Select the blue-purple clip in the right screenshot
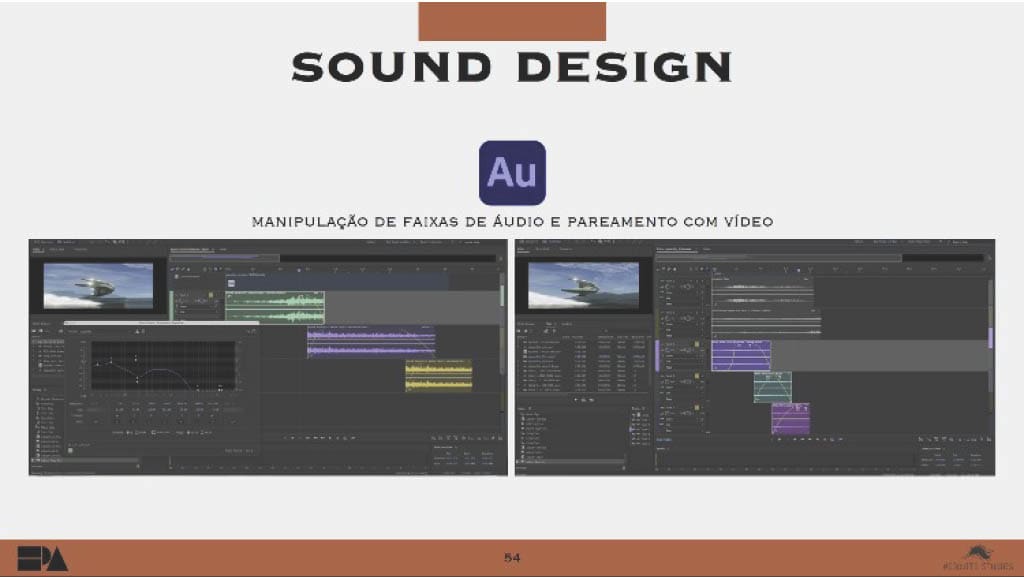This screenshot has height=577, width=1024. click(x=741, y=356)
